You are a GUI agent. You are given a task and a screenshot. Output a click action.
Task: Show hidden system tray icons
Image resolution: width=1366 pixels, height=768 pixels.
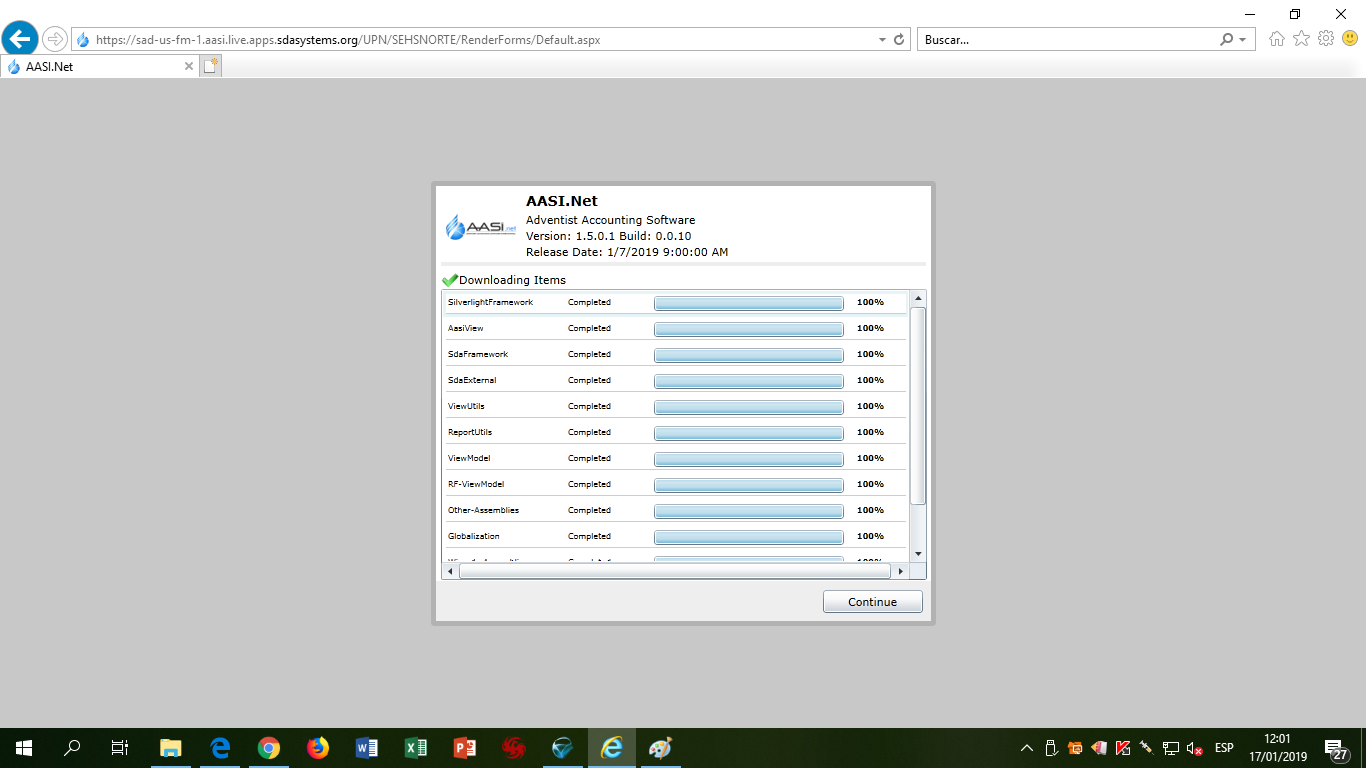pos(1026,748)
